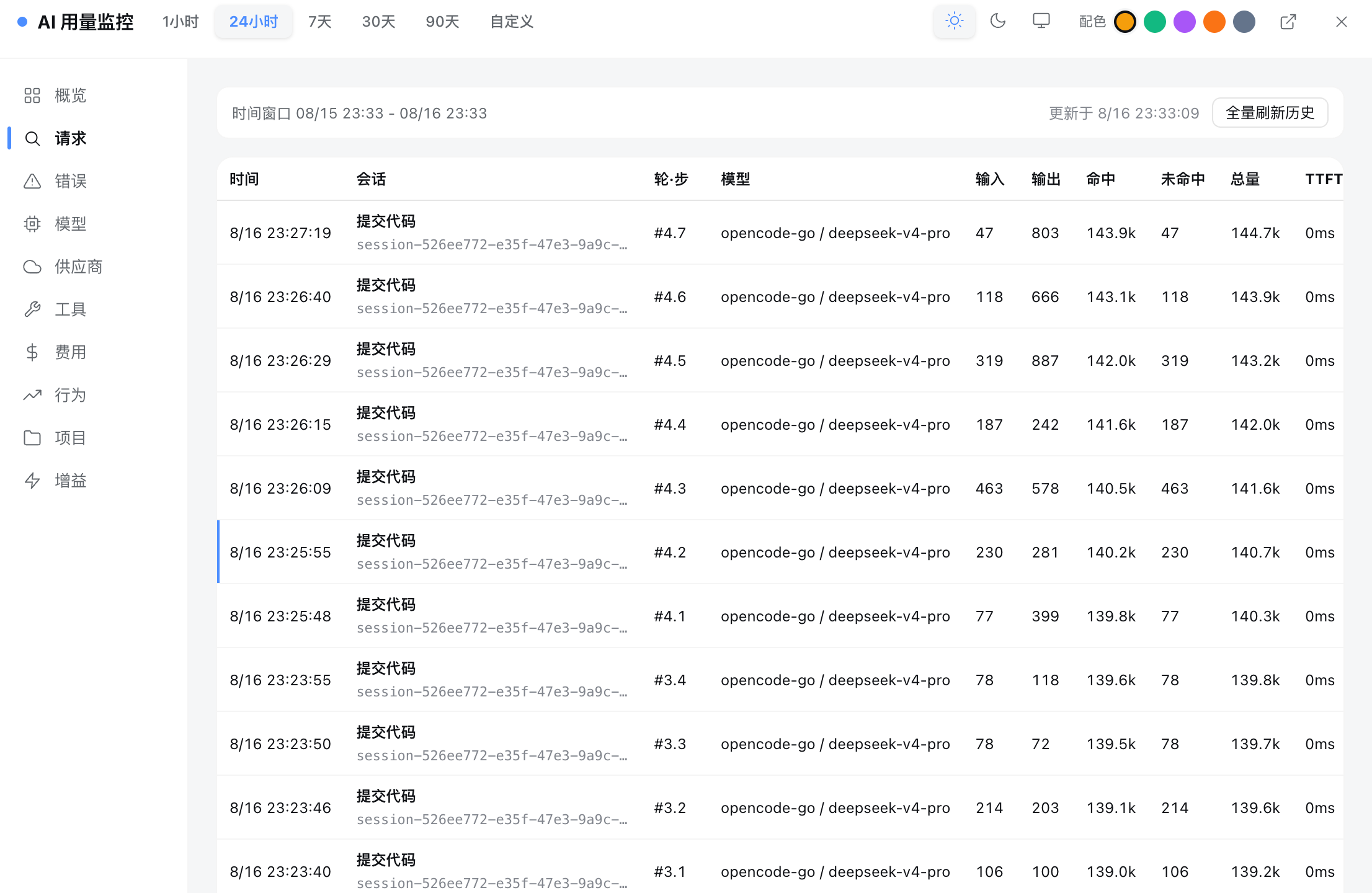
Task: Click the 轮·步 column header
Action: click(x=671, y=179)
